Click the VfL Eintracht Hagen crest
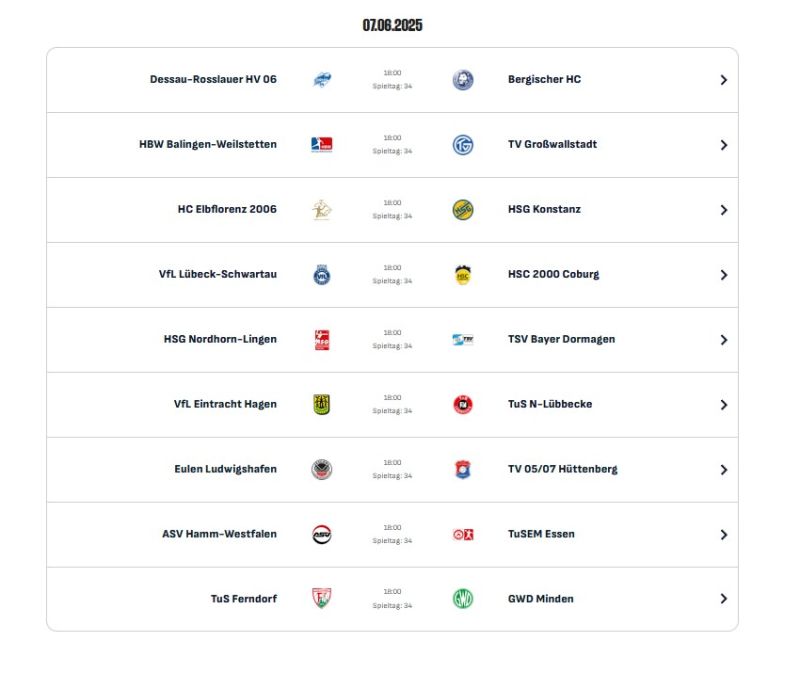Image resolution: width=800 pixels, height=673 pixels. coord(321,405)
